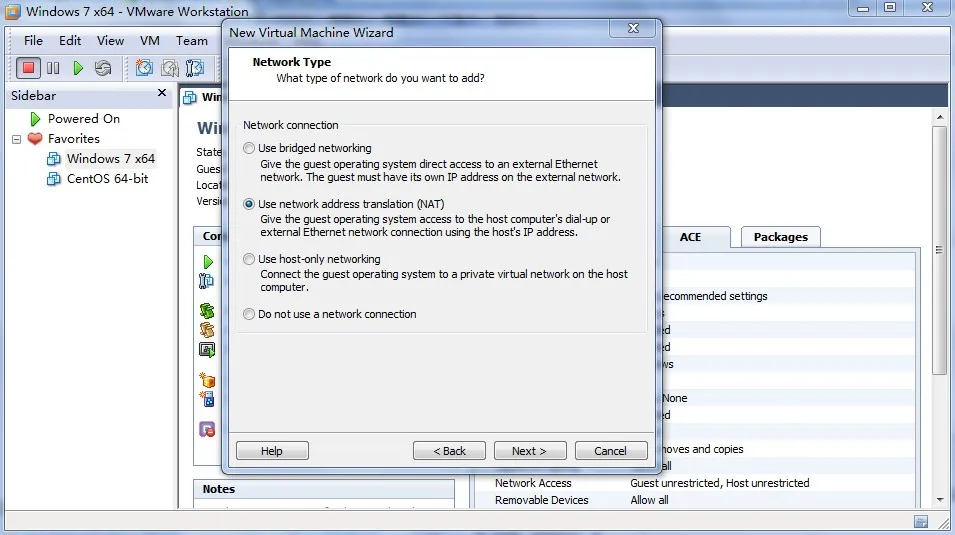Click the Favorites folder label
This screenshot has height=535, width=955.
tap(74, 139)
